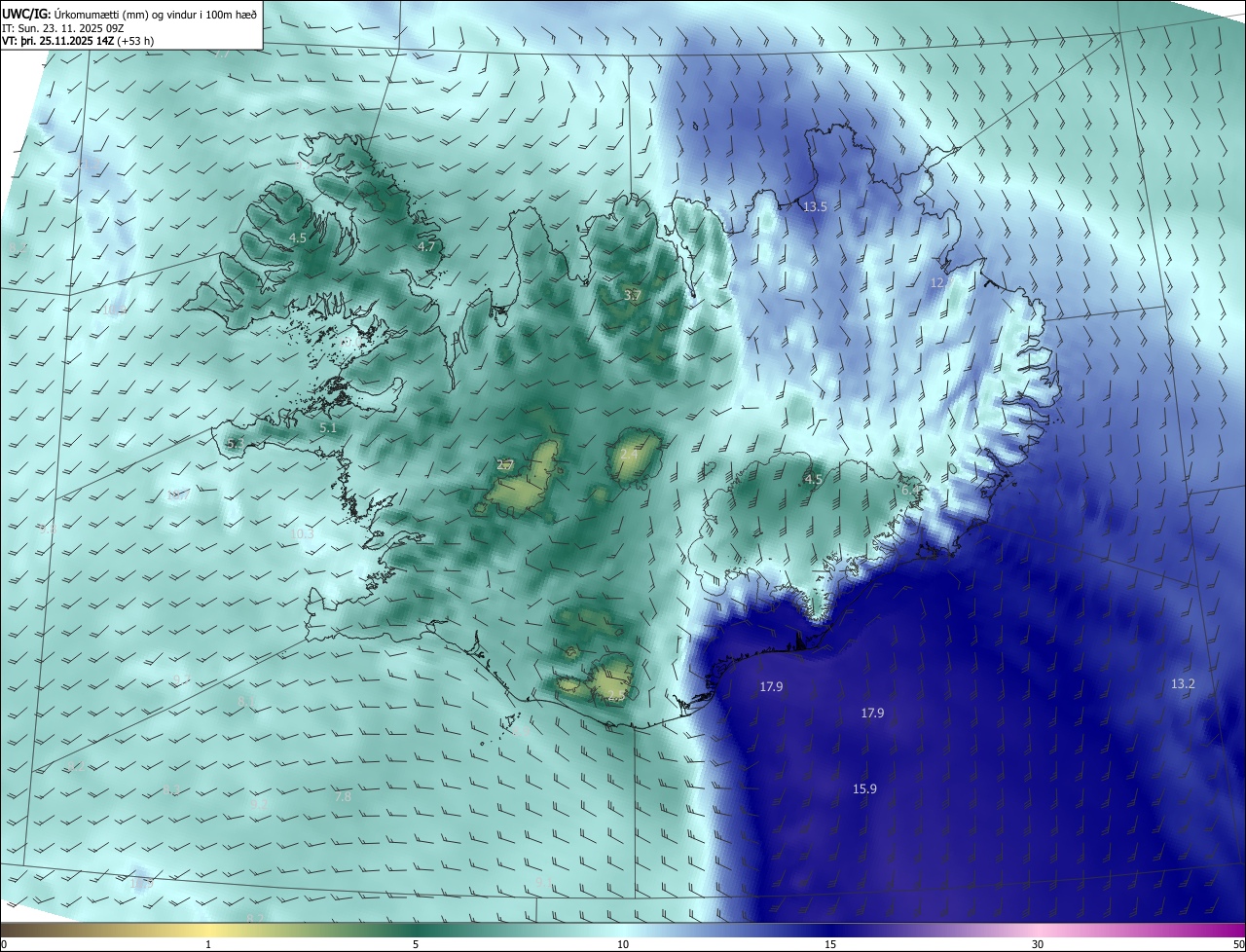The width and height of the screenshot is (1246, 952).
Task: Click the 4.5 value on the large southeast glacier
Action: click(814, 479)
